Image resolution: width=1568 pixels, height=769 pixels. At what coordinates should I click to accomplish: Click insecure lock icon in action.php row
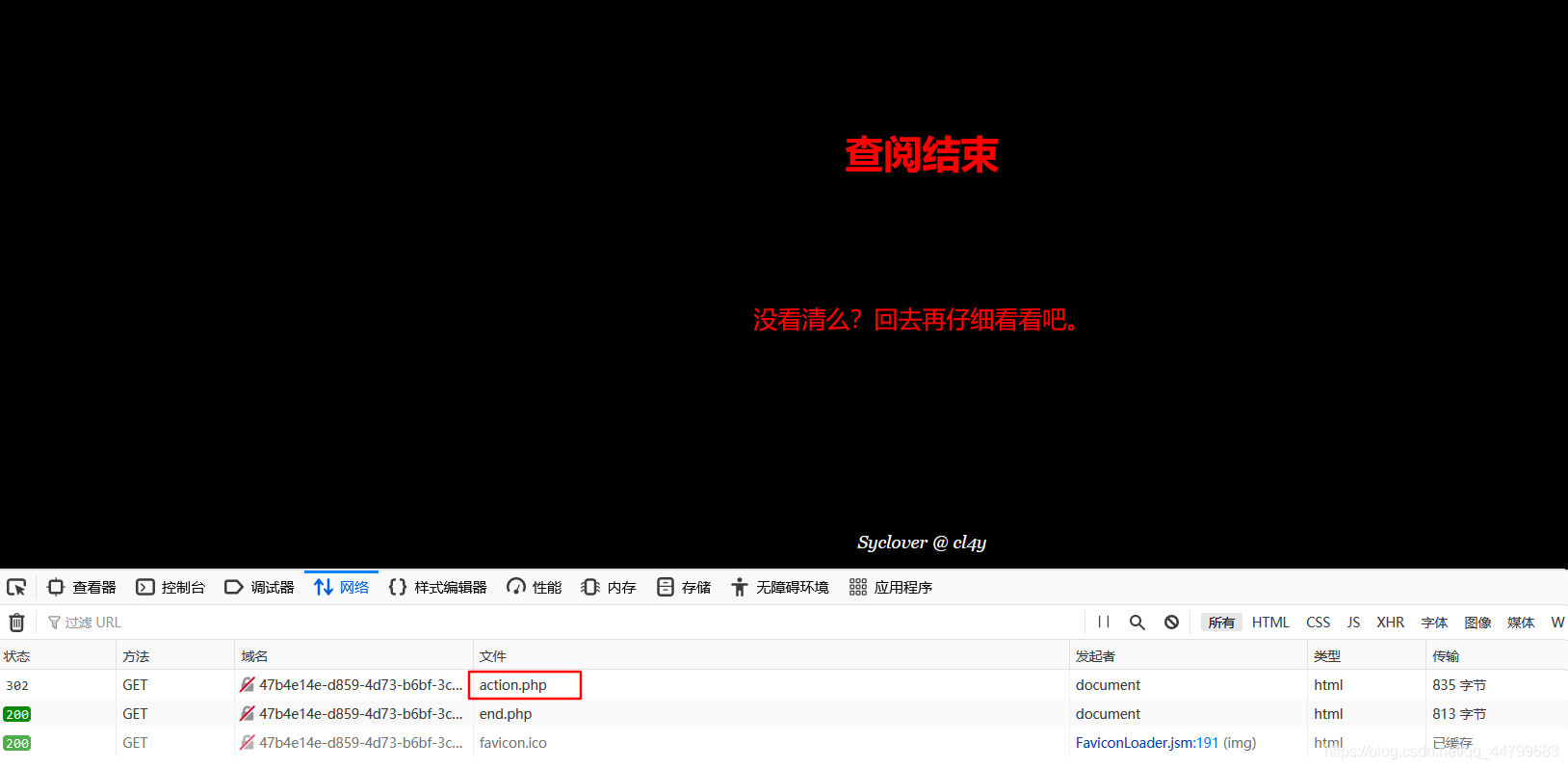tap(248, 685)
